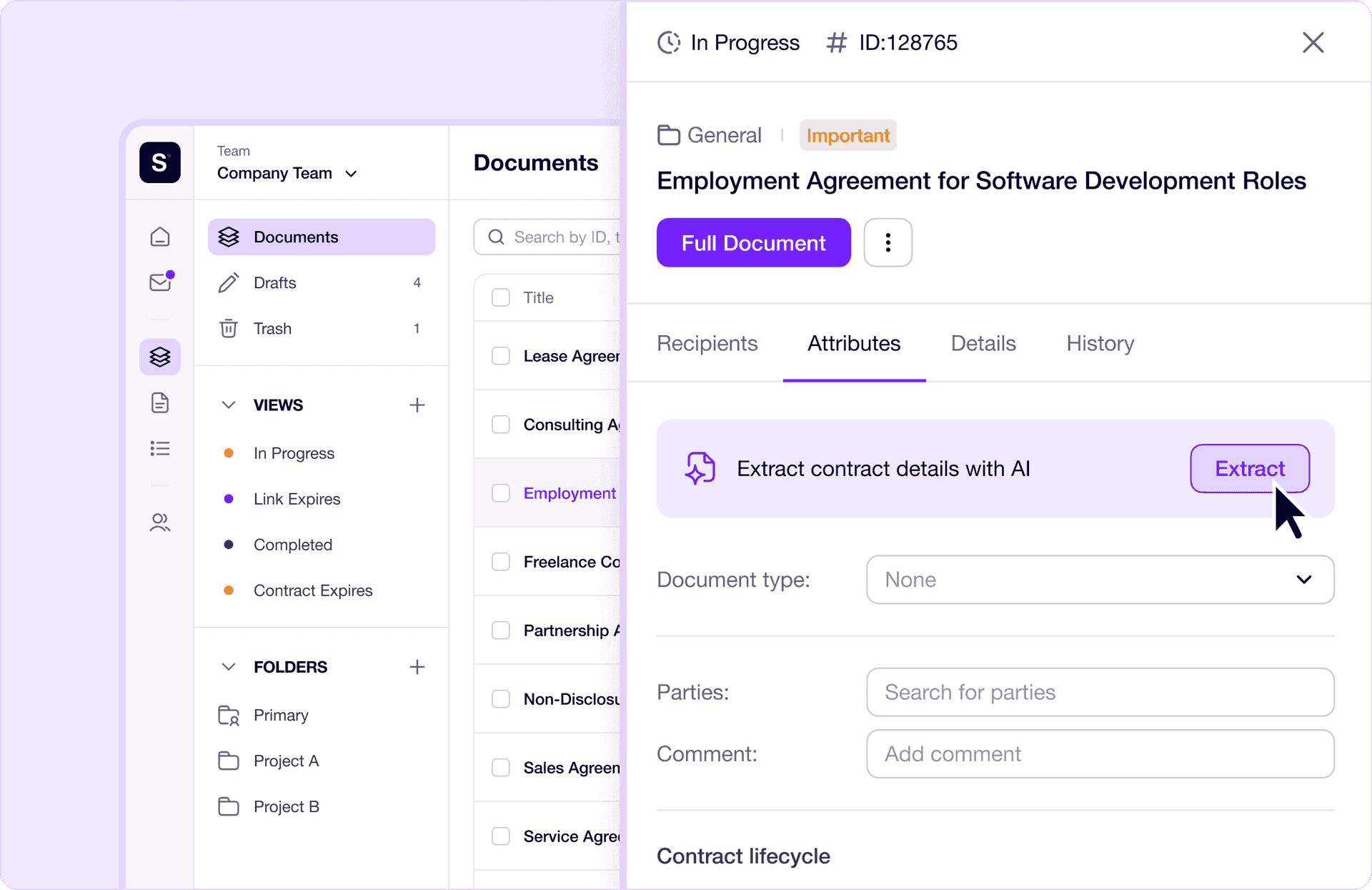
Task: Open the Document type dropdown
Action: 1100,579
